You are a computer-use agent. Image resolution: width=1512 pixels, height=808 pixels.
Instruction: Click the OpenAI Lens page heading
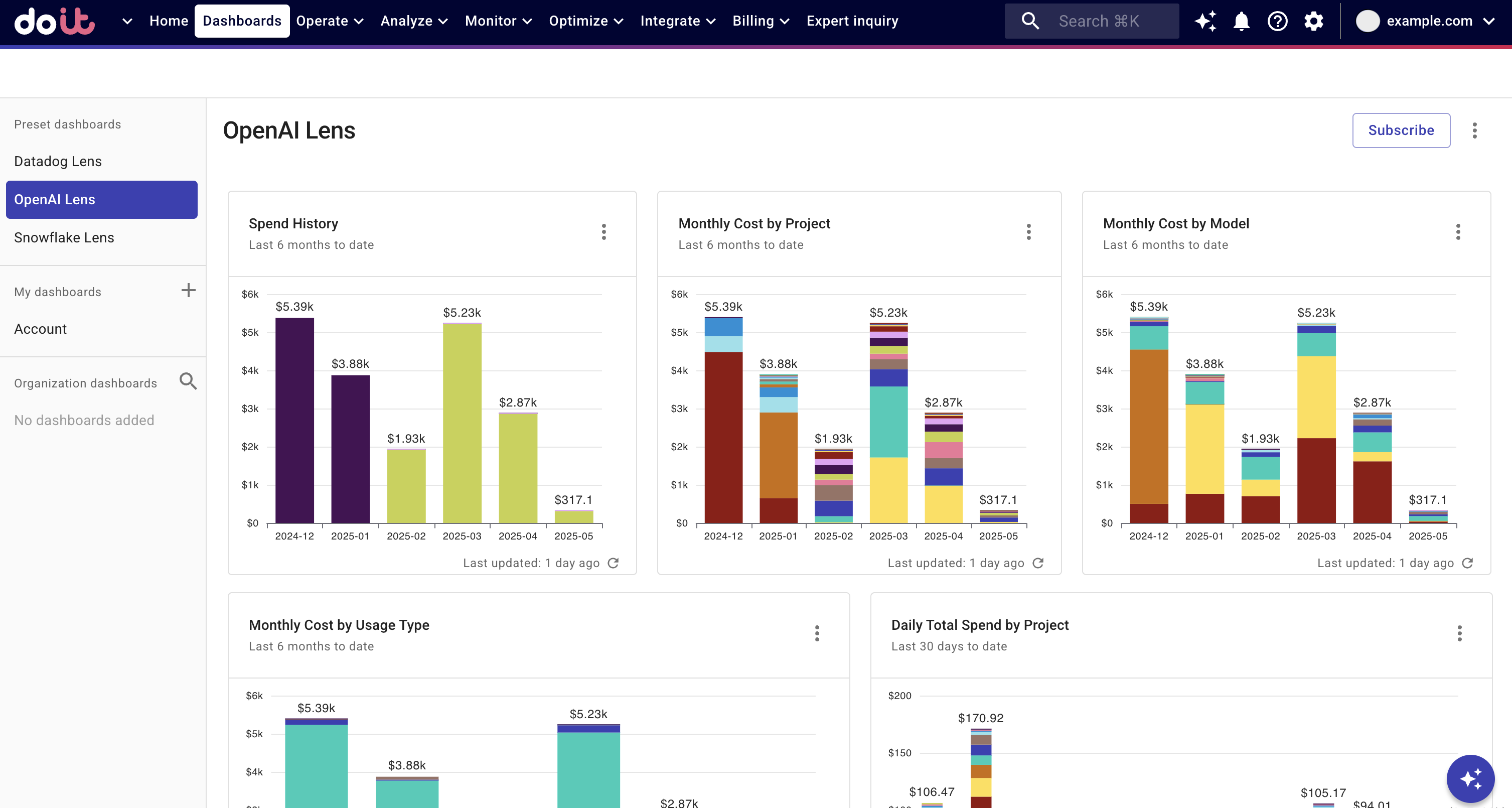click(289, 130)
